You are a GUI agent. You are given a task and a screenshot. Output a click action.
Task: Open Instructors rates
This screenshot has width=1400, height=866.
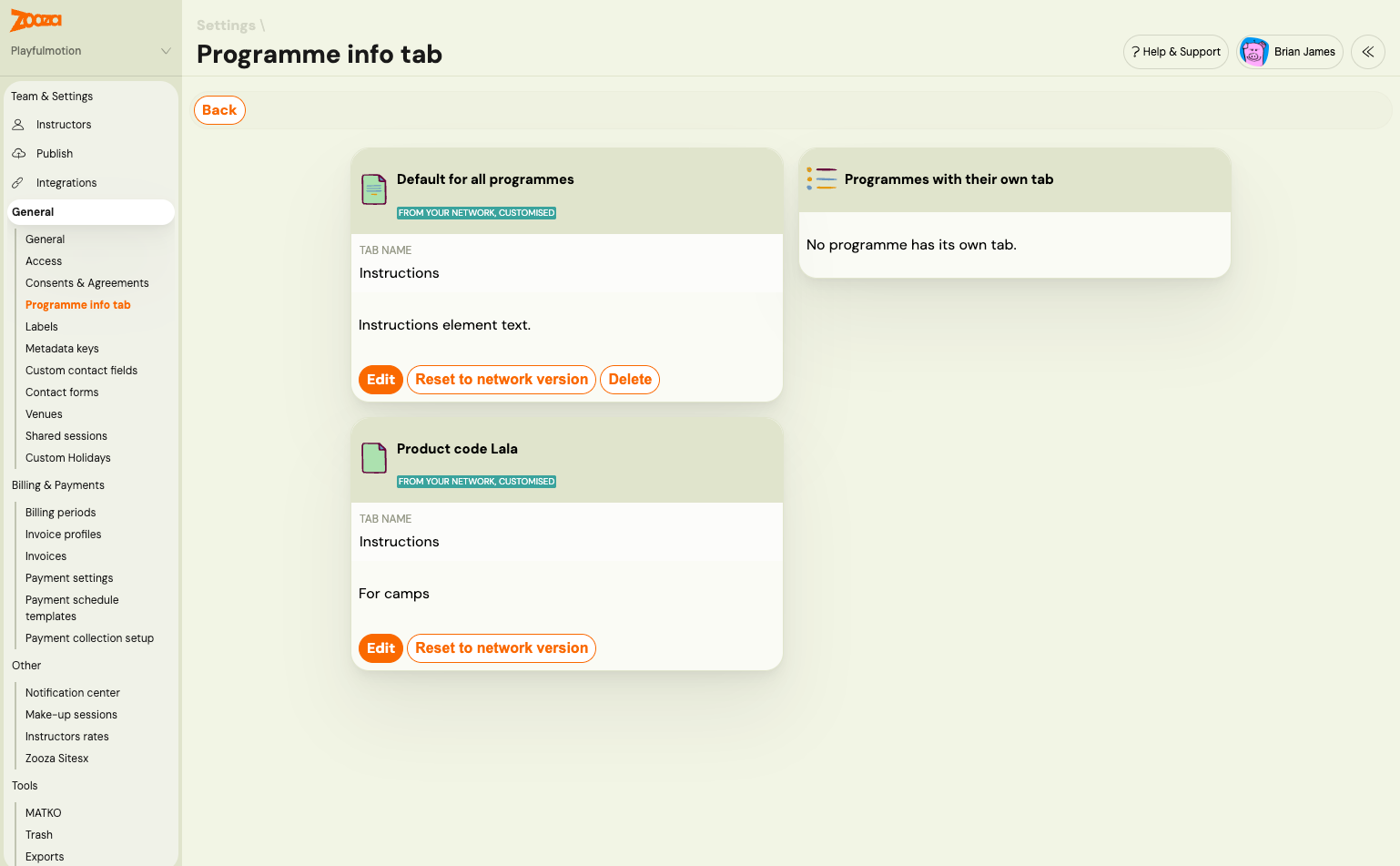point(67,737)
